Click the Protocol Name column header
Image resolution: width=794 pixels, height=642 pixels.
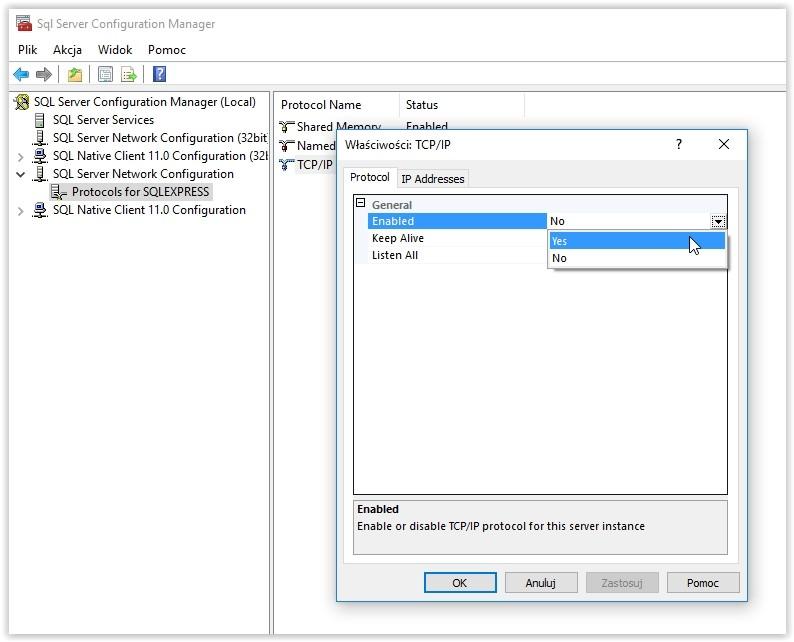click(337, 105)
